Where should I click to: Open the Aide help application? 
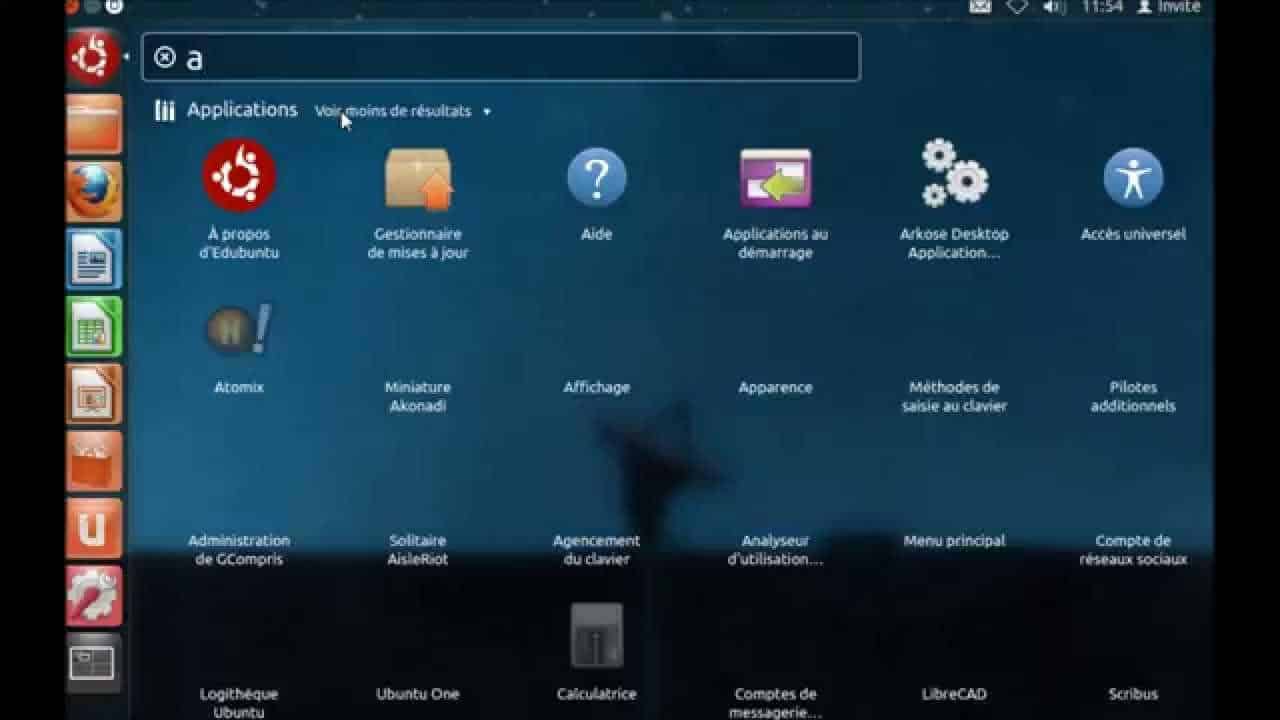(x=597, y=194)
